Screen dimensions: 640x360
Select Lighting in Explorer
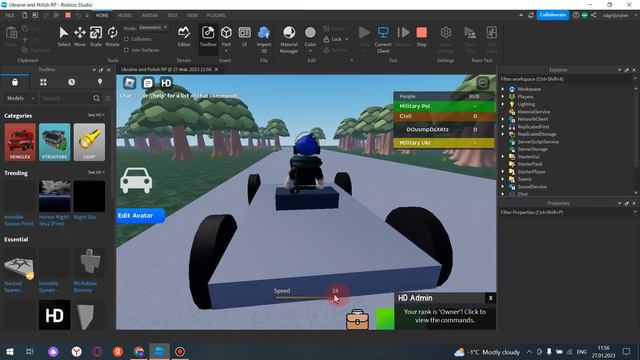click(x=526, y=104)
